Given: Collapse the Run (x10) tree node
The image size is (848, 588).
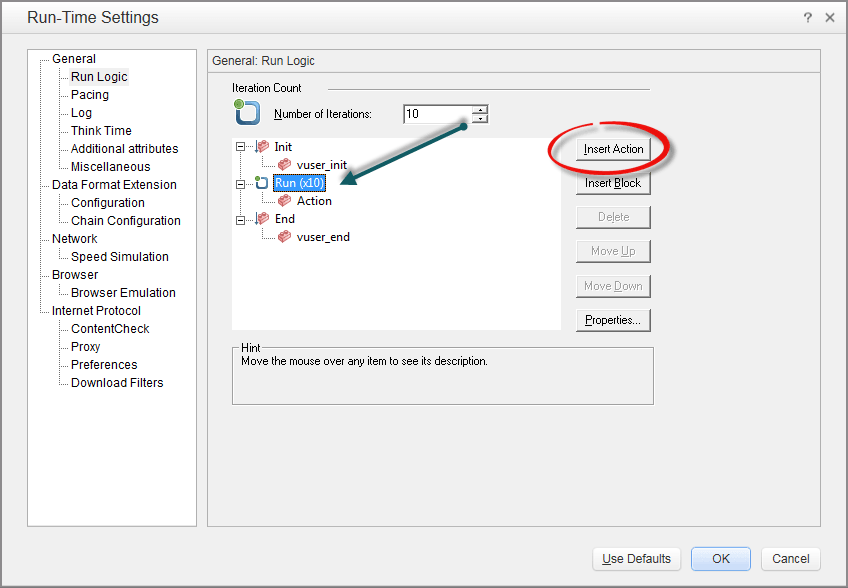Looking at the screenshot, I should tap(240, 183).
